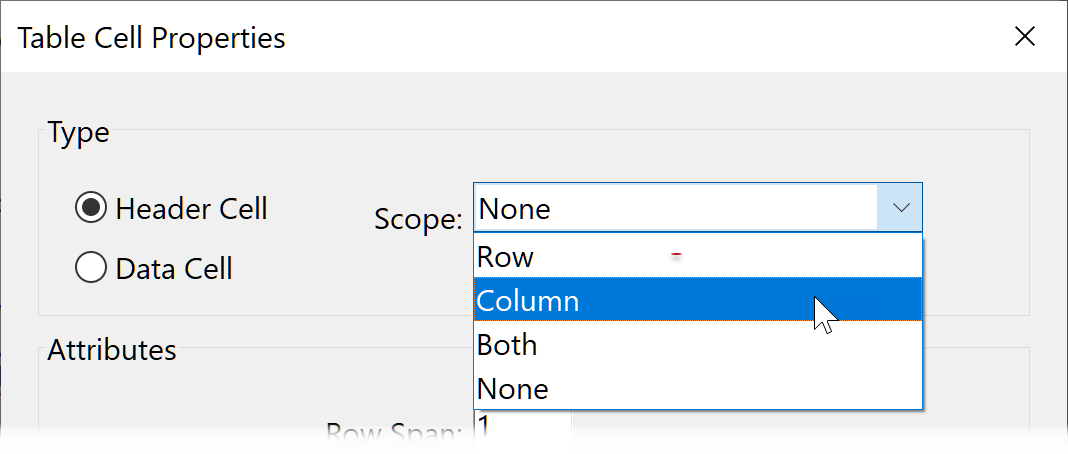Click the Scope combo box showing None

[x=675, y=208]
